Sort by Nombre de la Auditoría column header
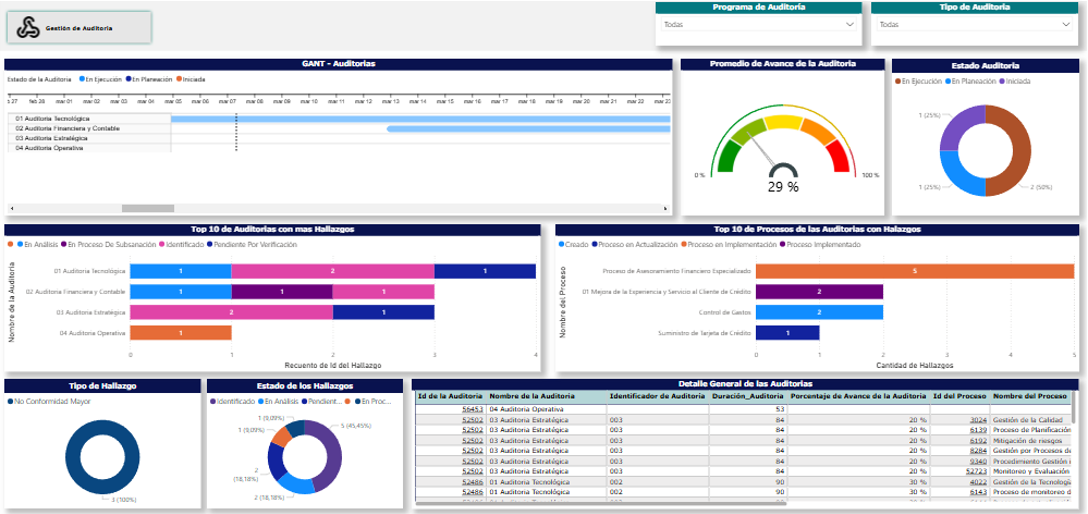This screenshot has width=1088, height=514. coord(528,396)
